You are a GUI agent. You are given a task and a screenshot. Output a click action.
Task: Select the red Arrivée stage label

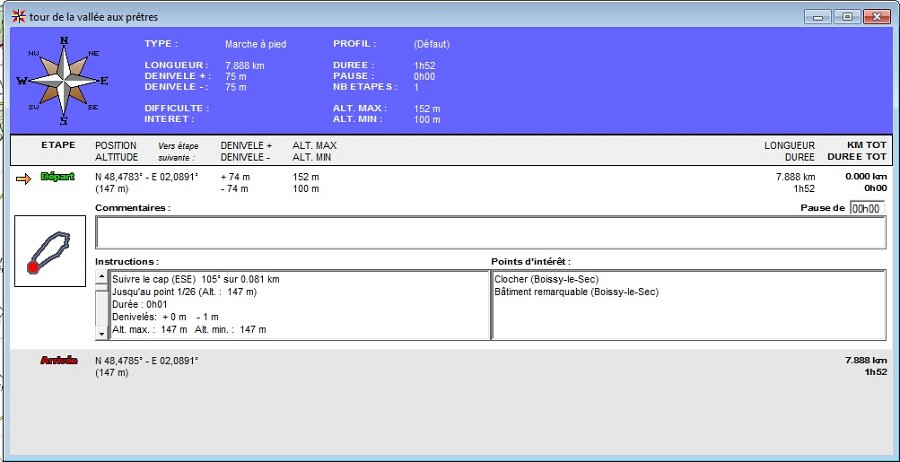[x=58, y=361]
